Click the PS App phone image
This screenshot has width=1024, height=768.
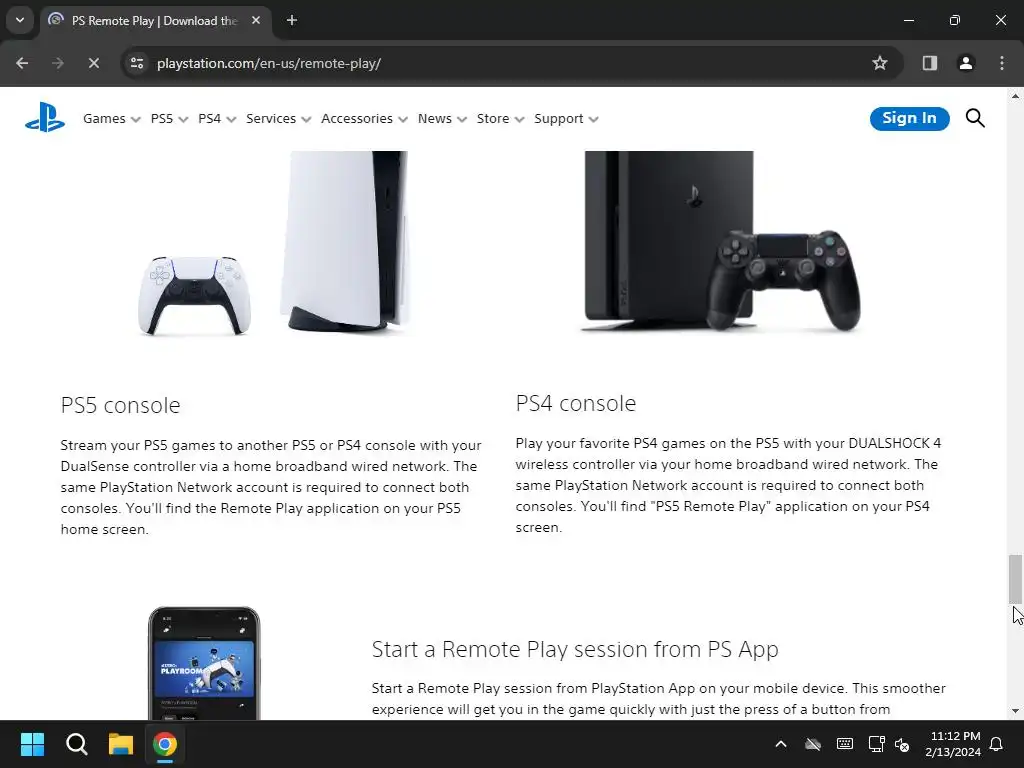click(x=204, y=664)
